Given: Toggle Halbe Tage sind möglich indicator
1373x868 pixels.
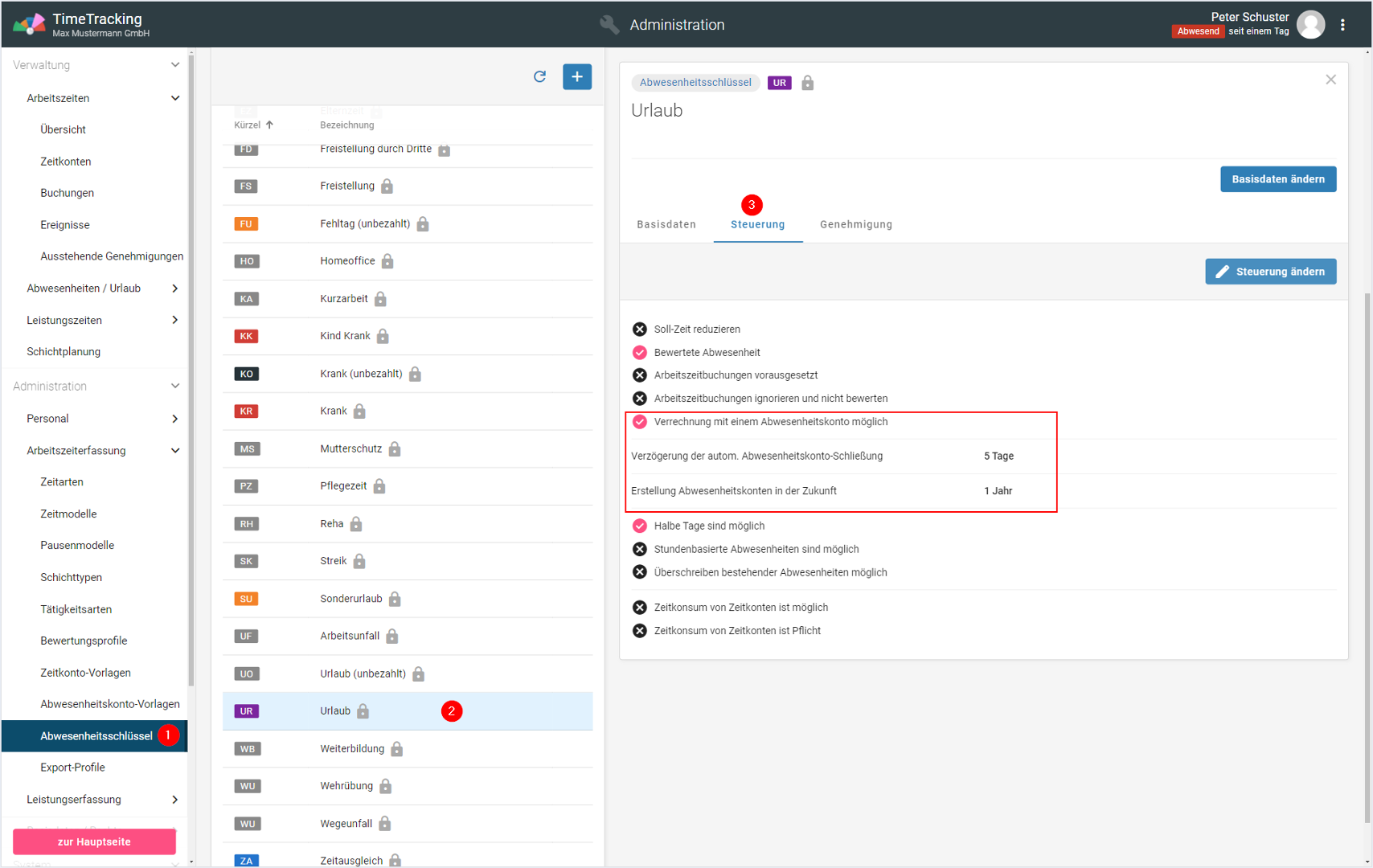Looking at the screenshot, I should click(x=640, y=526).
